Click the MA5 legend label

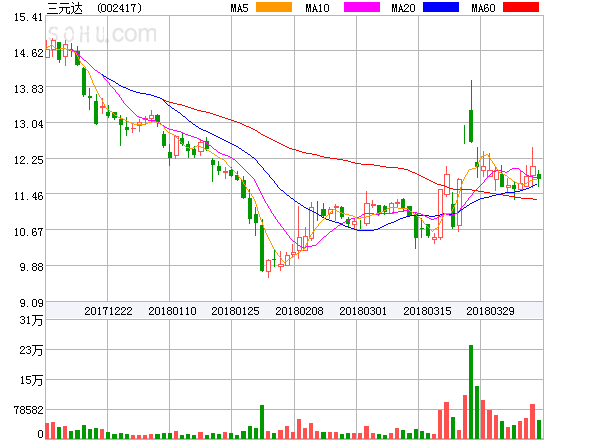pyautogui.click(x=239, y=8)
